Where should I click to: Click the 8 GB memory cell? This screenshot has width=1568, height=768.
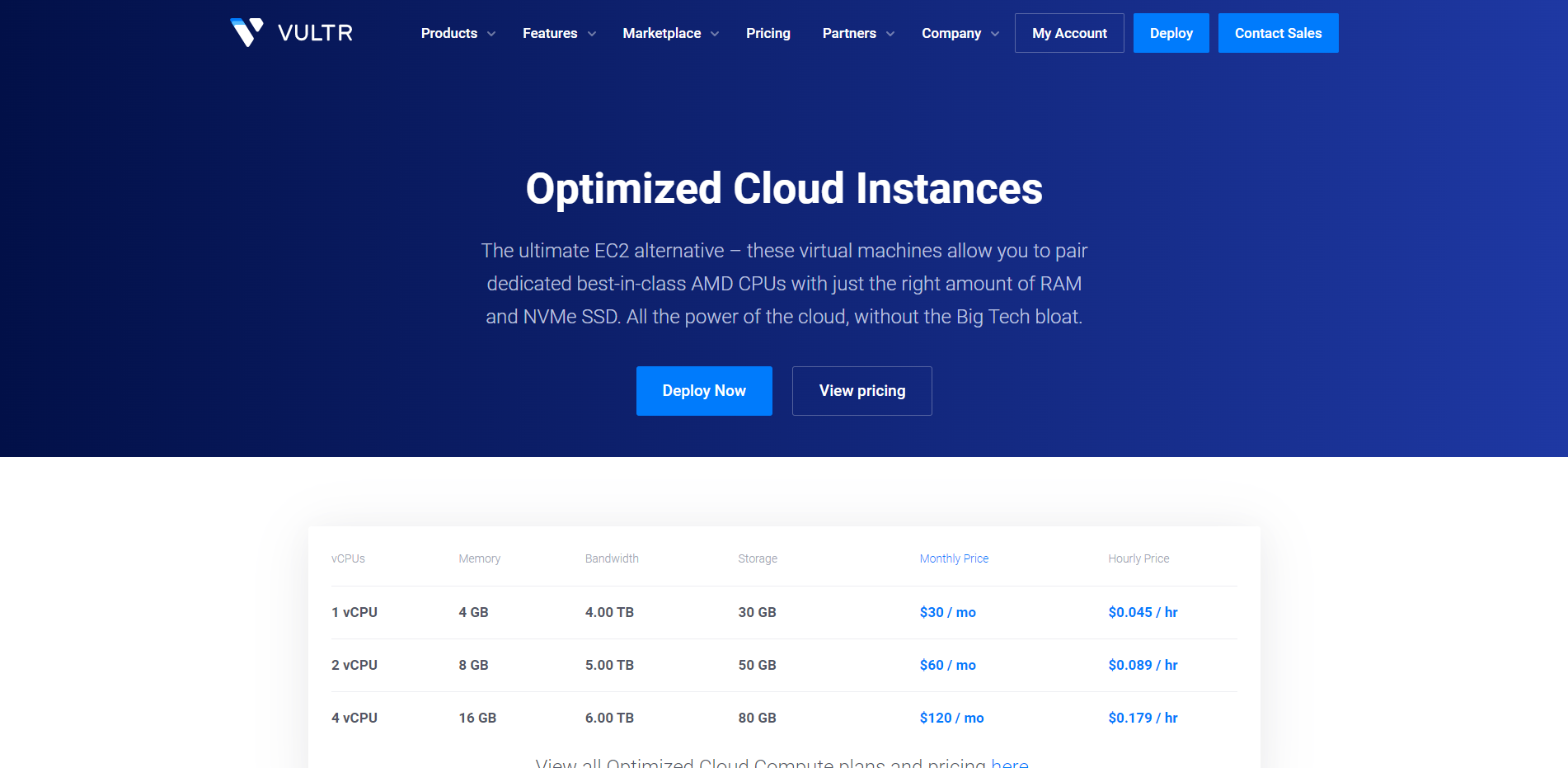(473, 665)
